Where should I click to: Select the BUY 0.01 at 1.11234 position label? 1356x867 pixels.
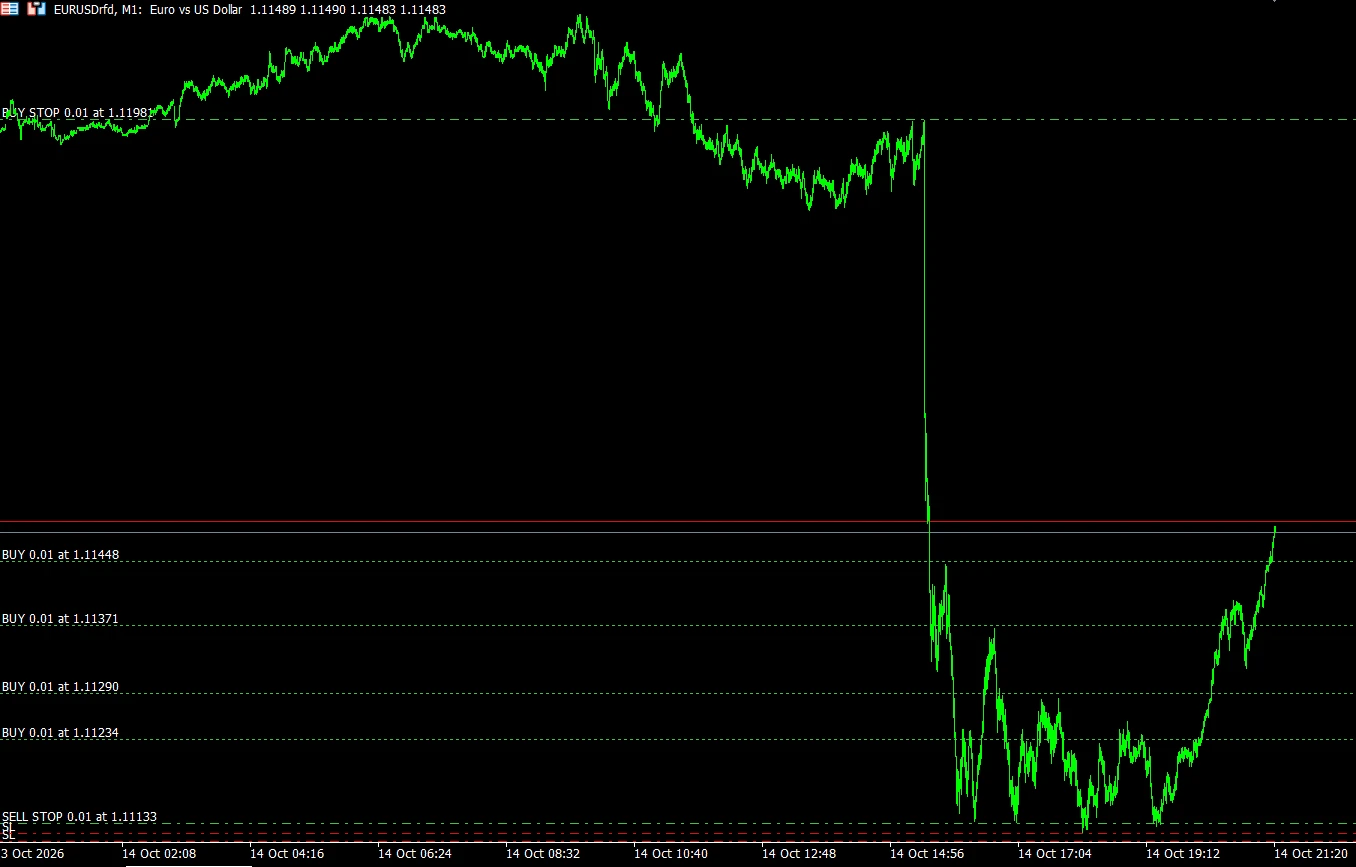click(61, 733)
